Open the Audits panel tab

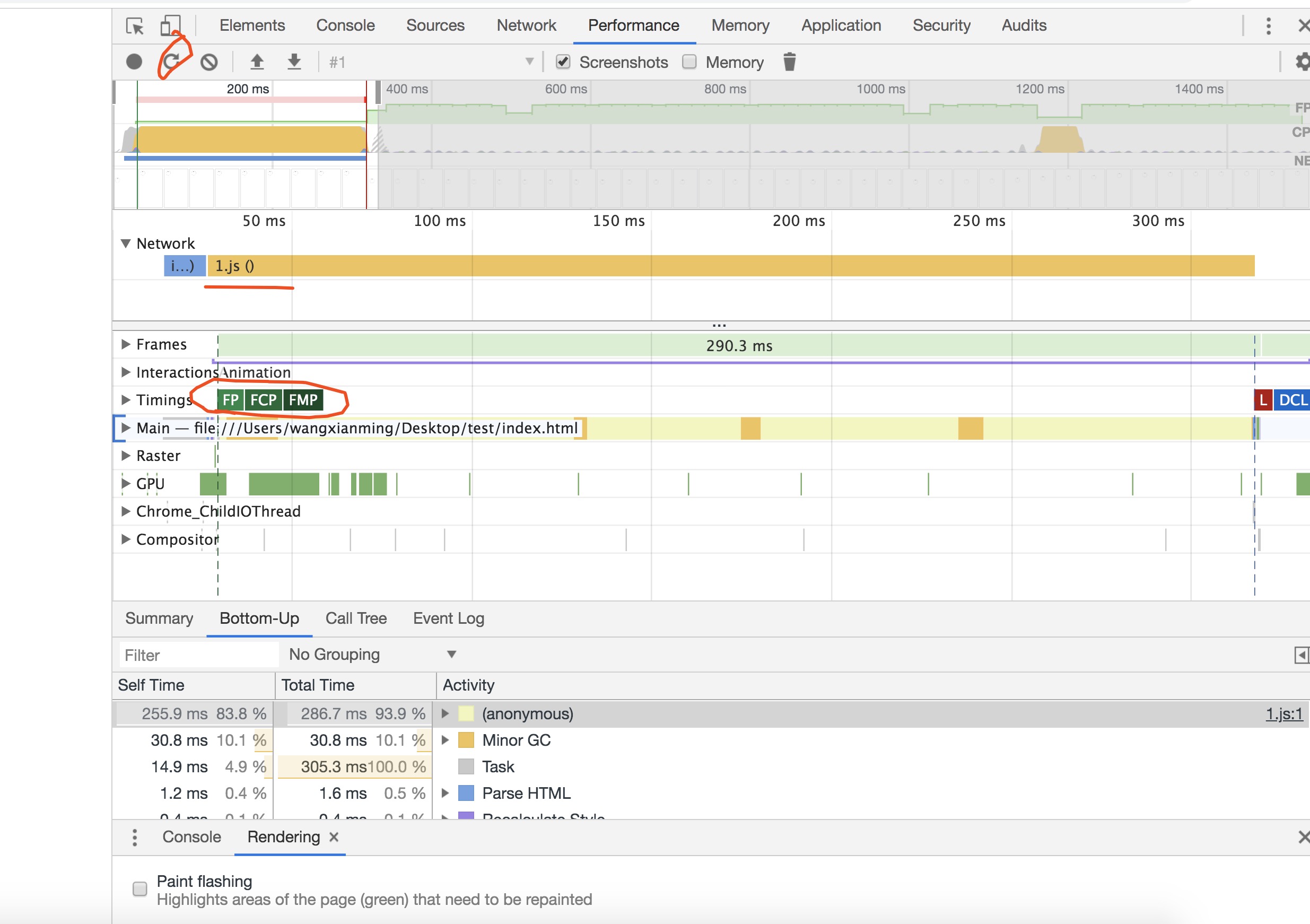pos(1024,25)
